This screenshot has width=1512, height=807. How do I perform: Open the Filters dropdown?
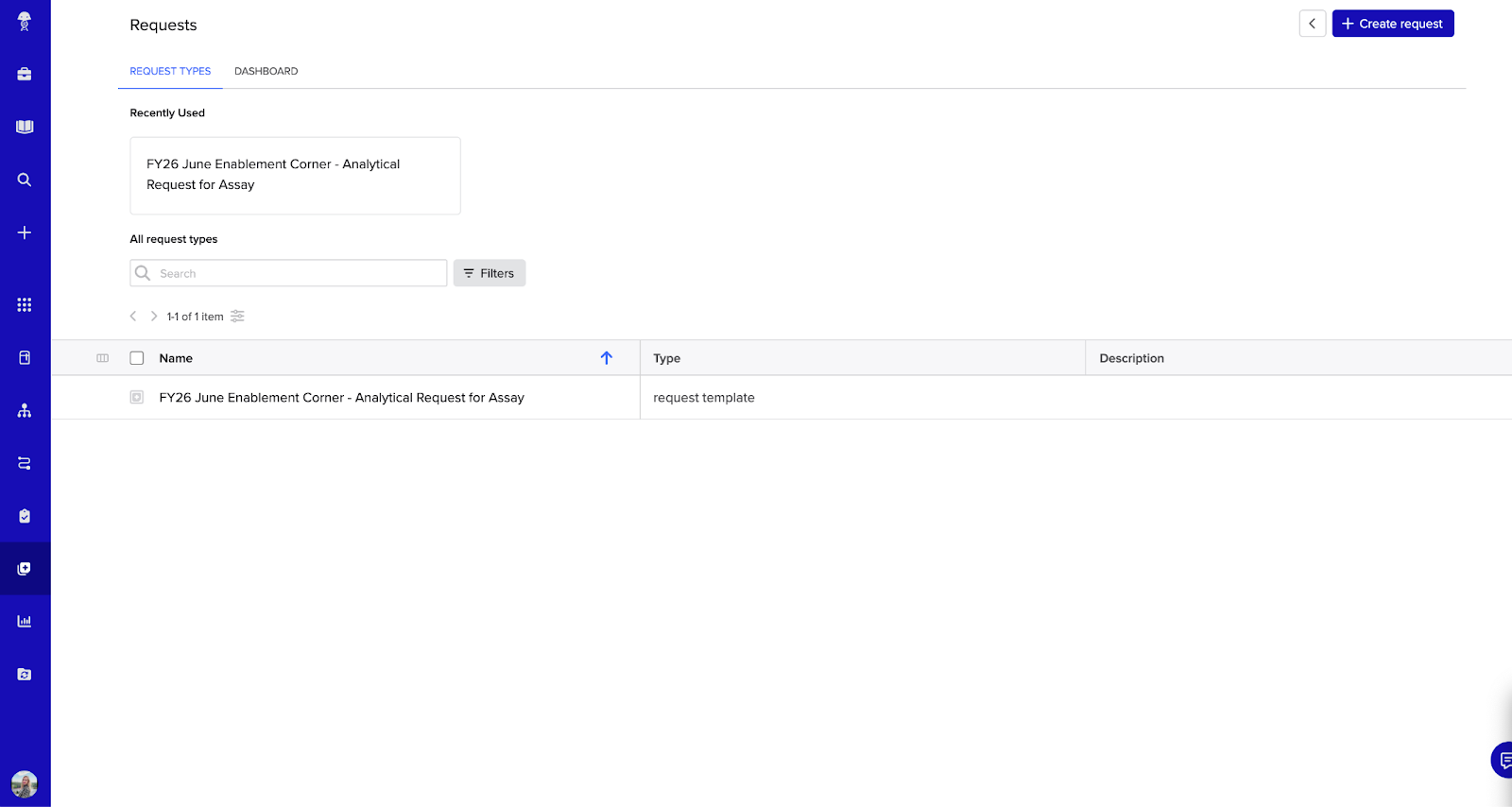point(490,273)
